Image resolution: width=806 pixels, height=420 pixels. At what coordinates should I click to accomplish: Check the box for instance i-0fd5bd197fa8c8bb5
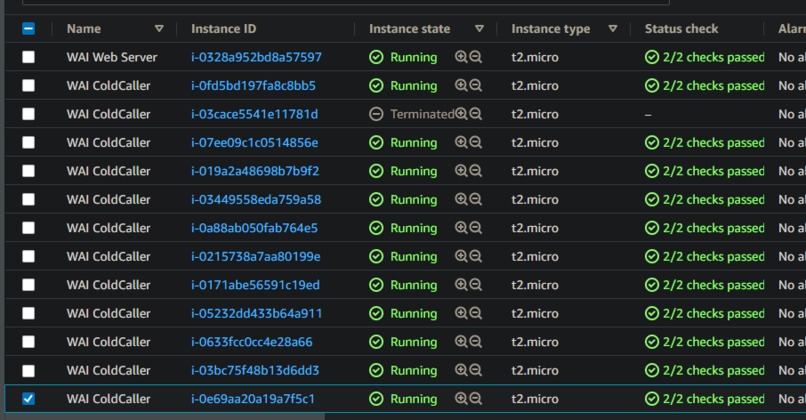(x=28, y=85)
